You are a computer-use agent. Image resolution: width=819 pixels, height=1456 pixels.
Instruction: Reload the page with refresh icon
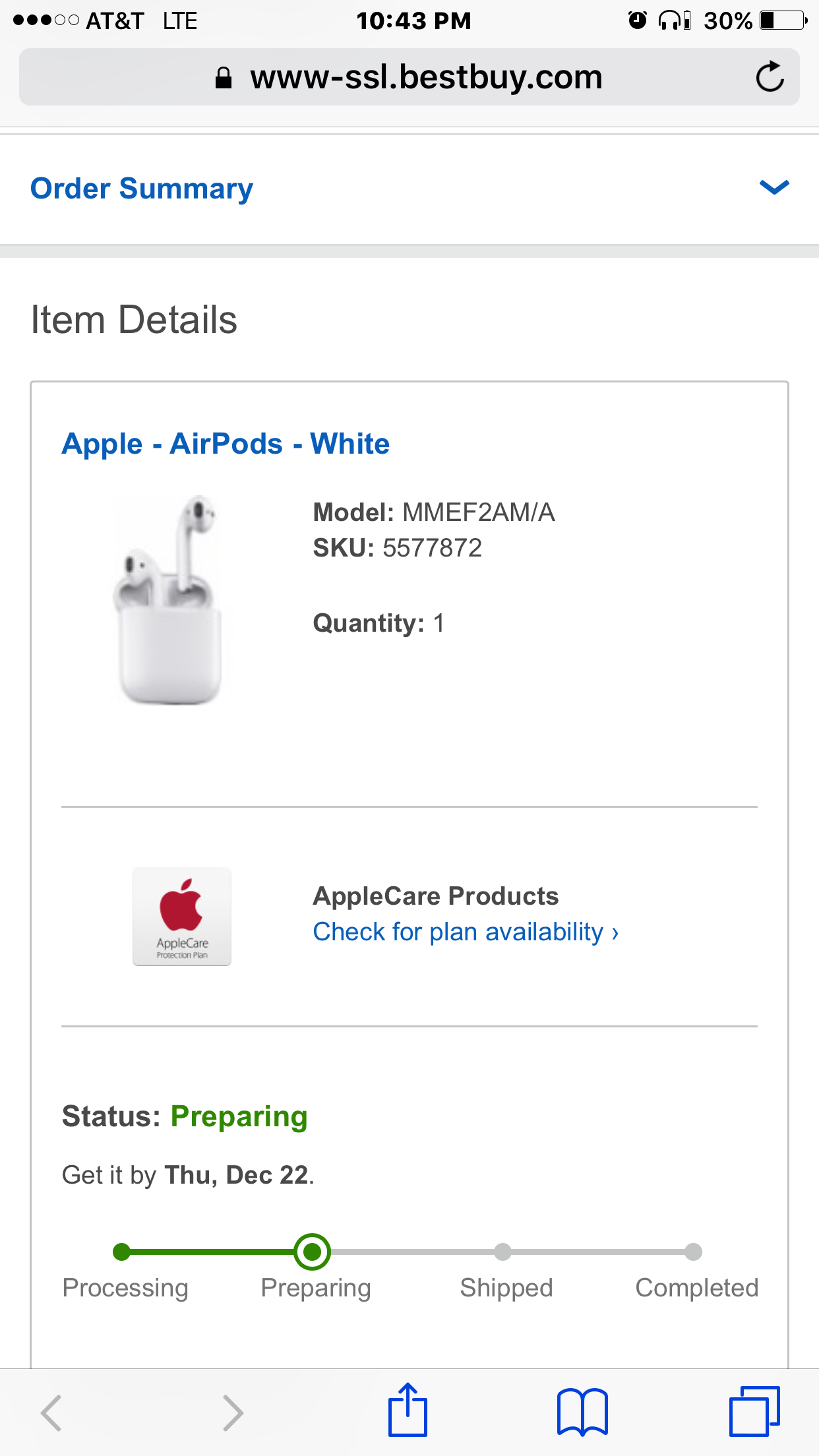(770, 77)
